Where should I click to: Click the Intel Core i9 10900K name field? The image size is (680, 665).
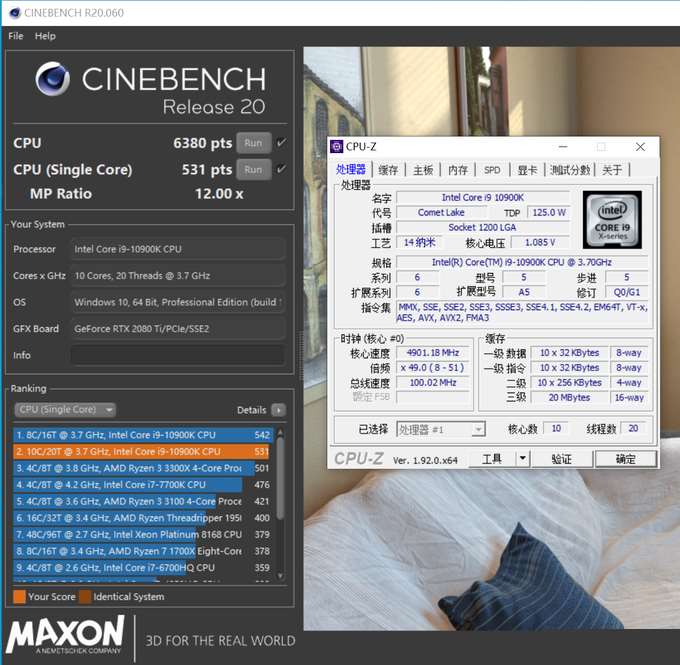click(483, 198)
